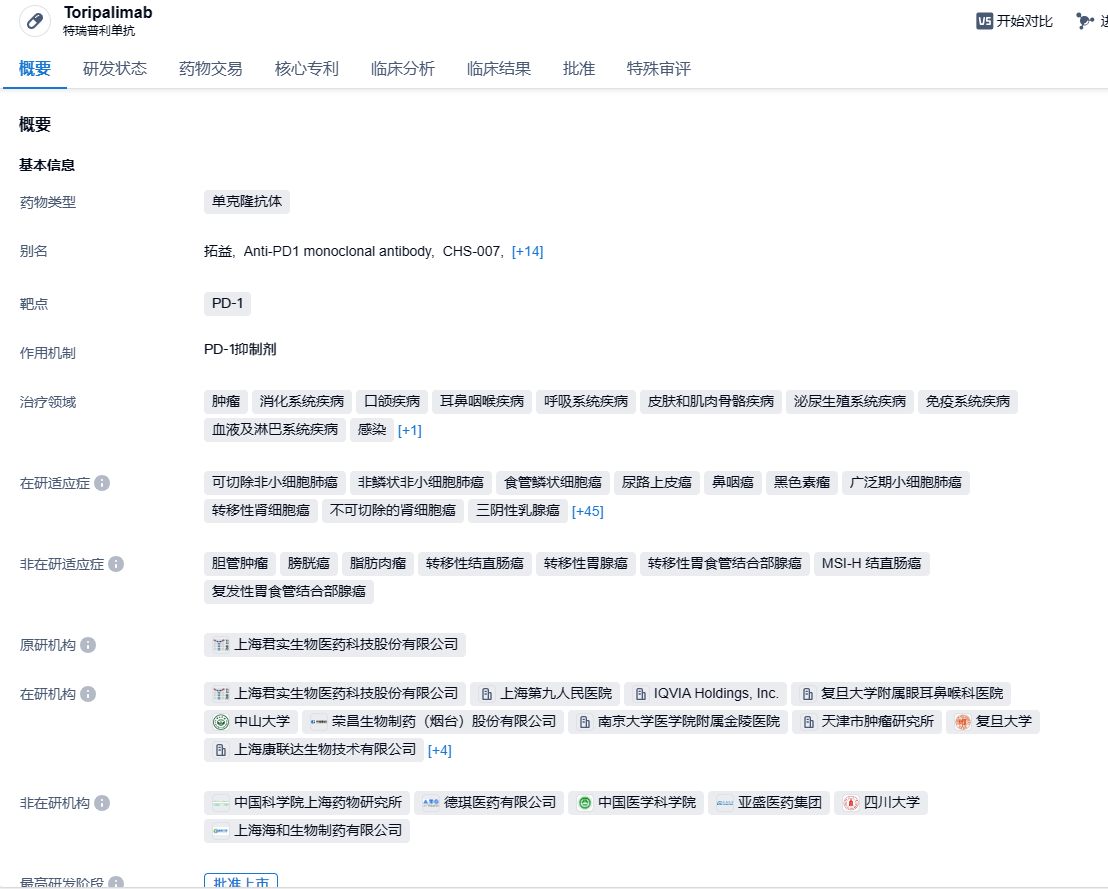
Task: Click the 复旦大学附属眼耳鼻喉科医院 building icon
Action: point(808,694)
